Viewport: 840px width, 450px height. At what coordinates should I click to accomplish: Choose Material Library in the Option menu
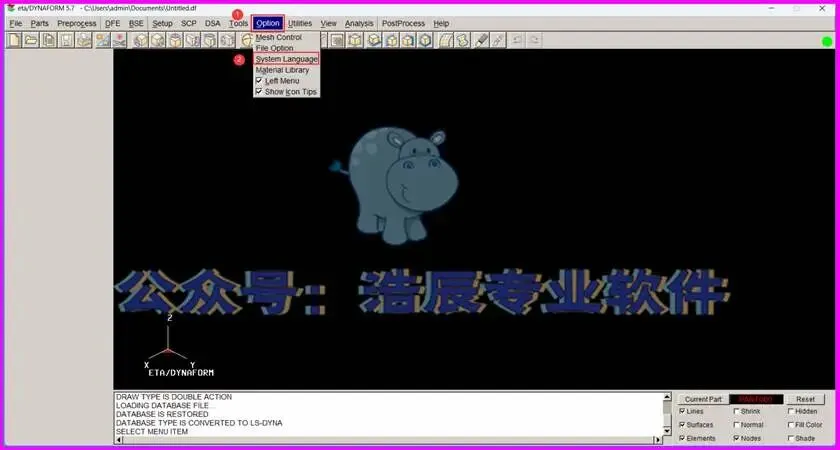282,70
